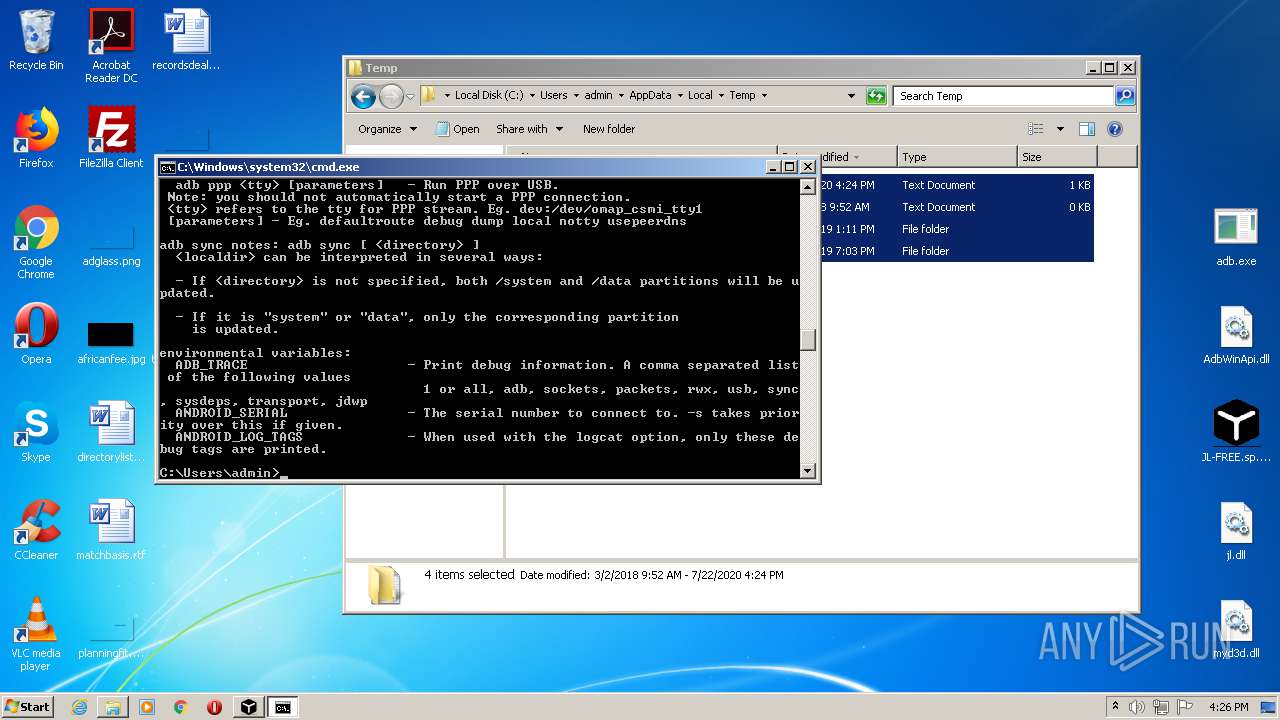
Task: Expand the view options dropdown arrow
Action: (1059, 129)
